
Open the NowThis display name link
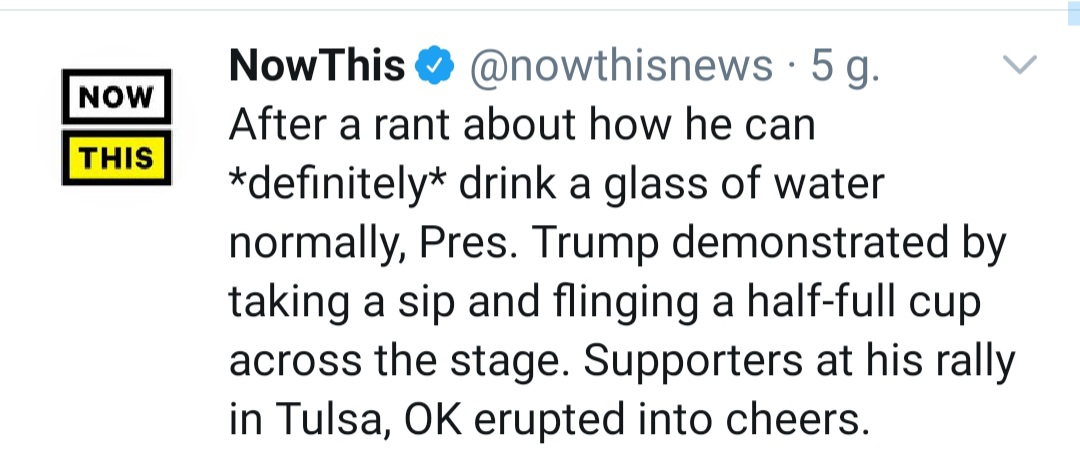point(317,66)
